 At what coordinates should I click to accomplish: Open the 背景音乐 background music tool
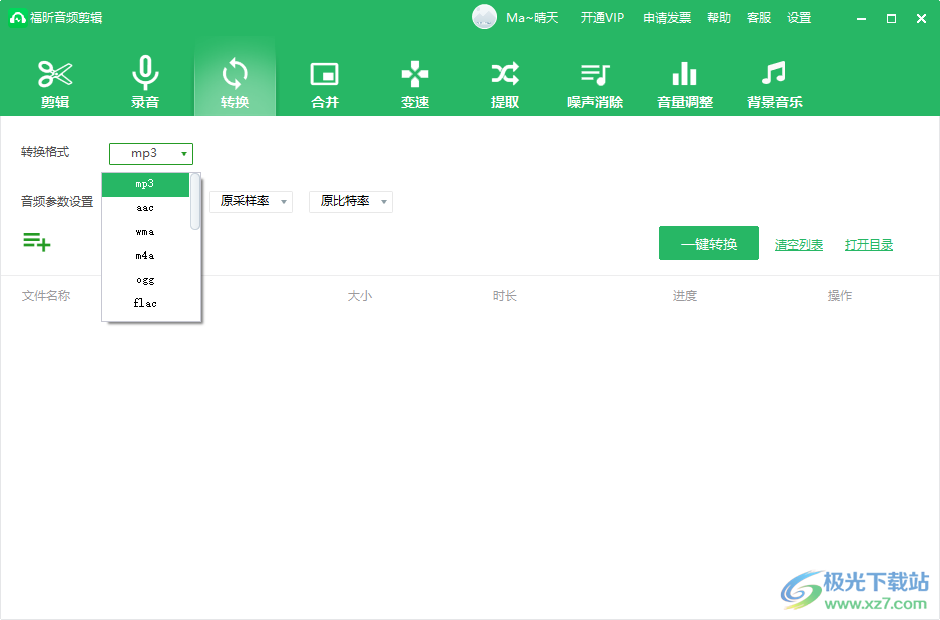(x=775, y=83)
